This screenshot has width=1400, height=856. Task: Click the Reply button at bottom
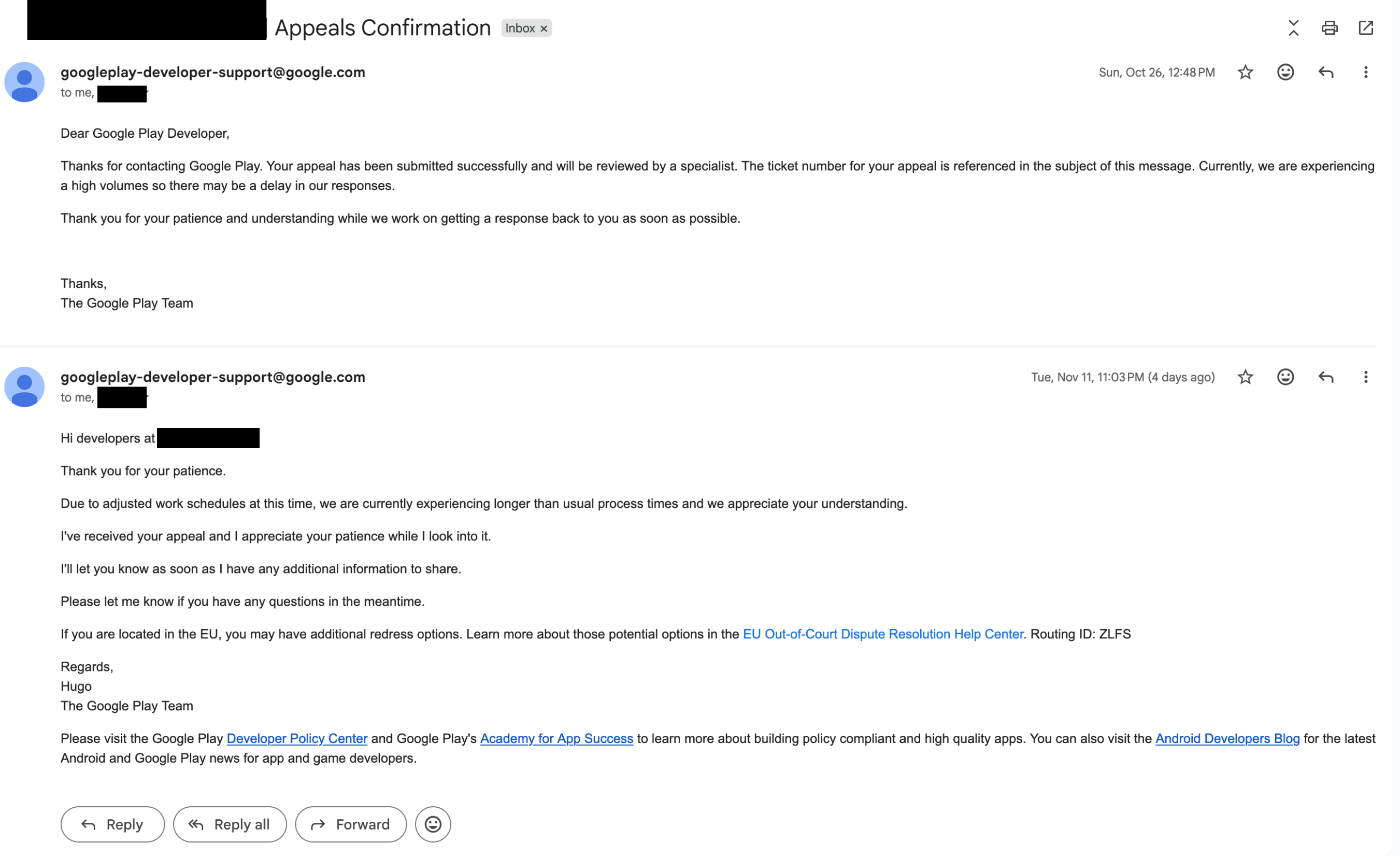(x=112, y=824)
